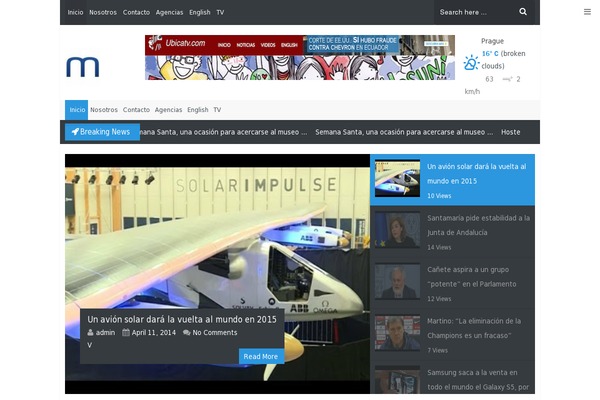Open Santamaría pide estabilidad a la Junta story
Screen dimensions: 600x400
coord(478,225)
